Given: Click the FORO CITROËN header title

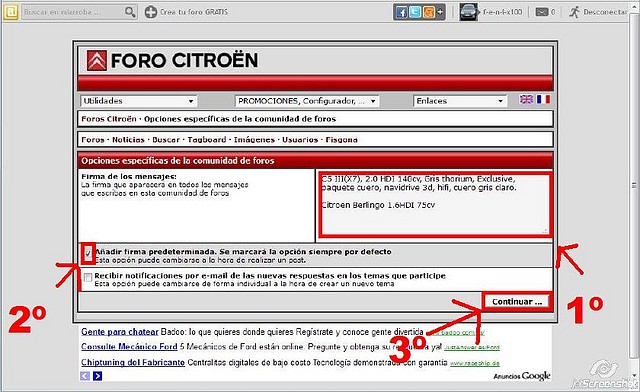Looking at the screenshot, I should [x=184, y=60].
